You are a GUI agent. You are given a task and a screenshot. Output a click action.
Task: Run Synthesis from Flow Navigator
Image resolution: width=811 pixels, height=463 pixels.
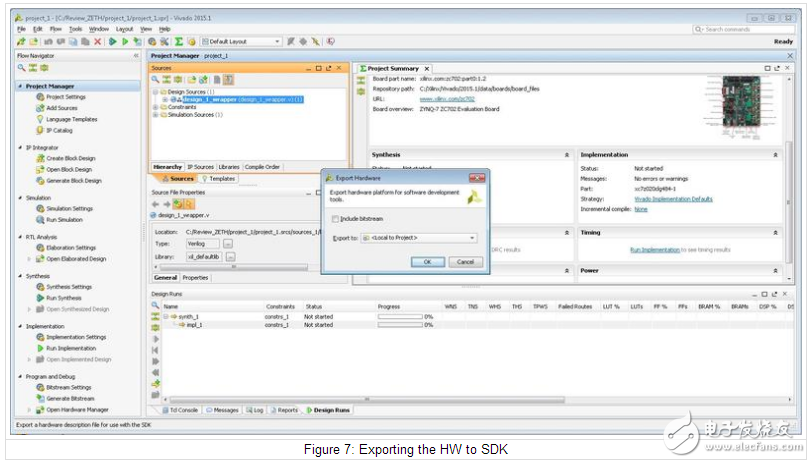click(x=40, y=298)
